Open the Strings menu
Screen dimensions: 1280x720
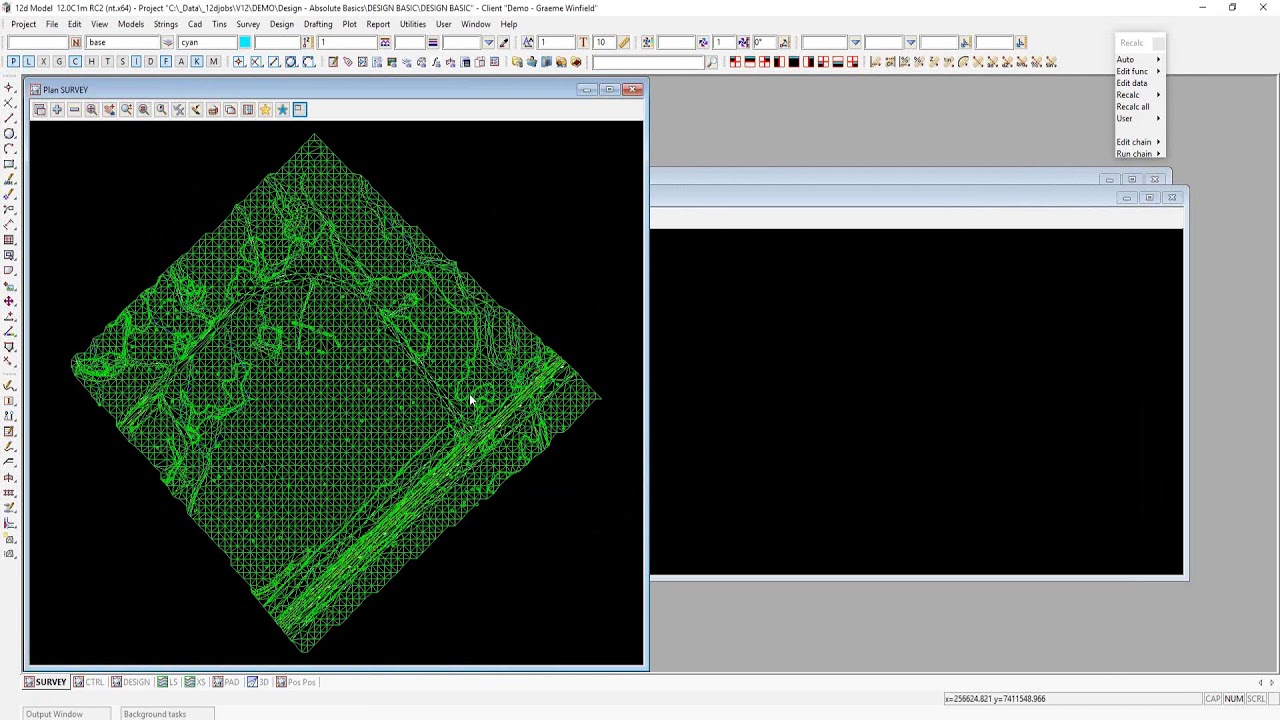(166, 24)
